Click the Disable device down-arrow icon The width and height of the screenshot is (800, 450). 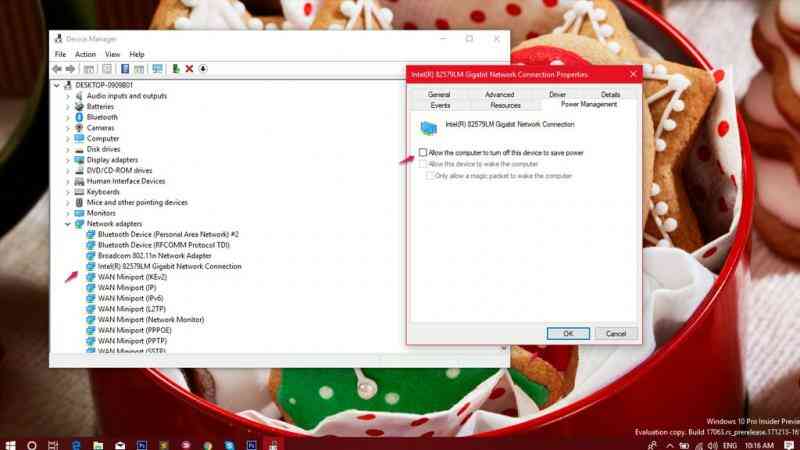(203, 69)
